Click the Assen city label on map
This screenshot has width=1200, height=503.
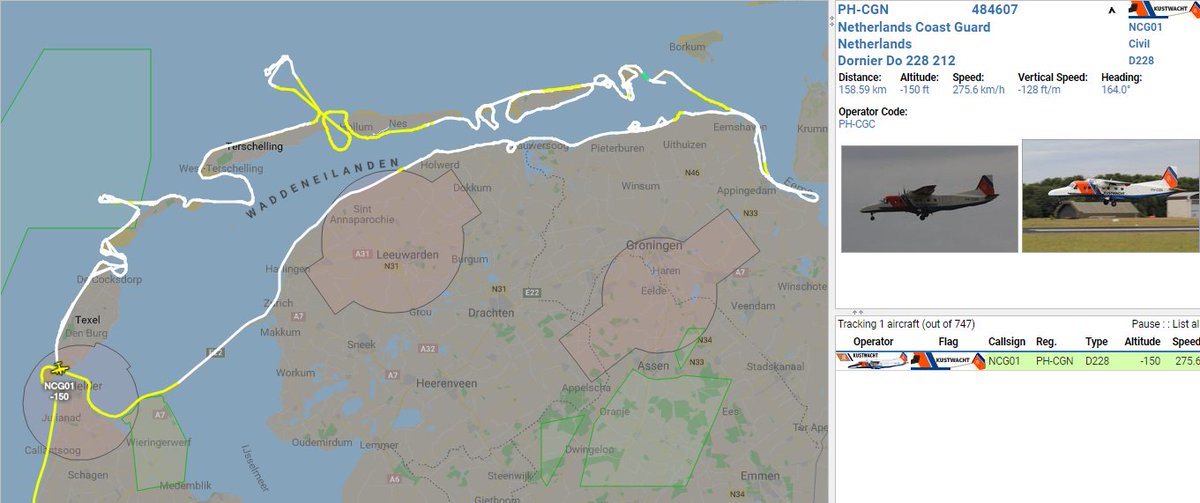pyautogui.click(x=654, y=365)
